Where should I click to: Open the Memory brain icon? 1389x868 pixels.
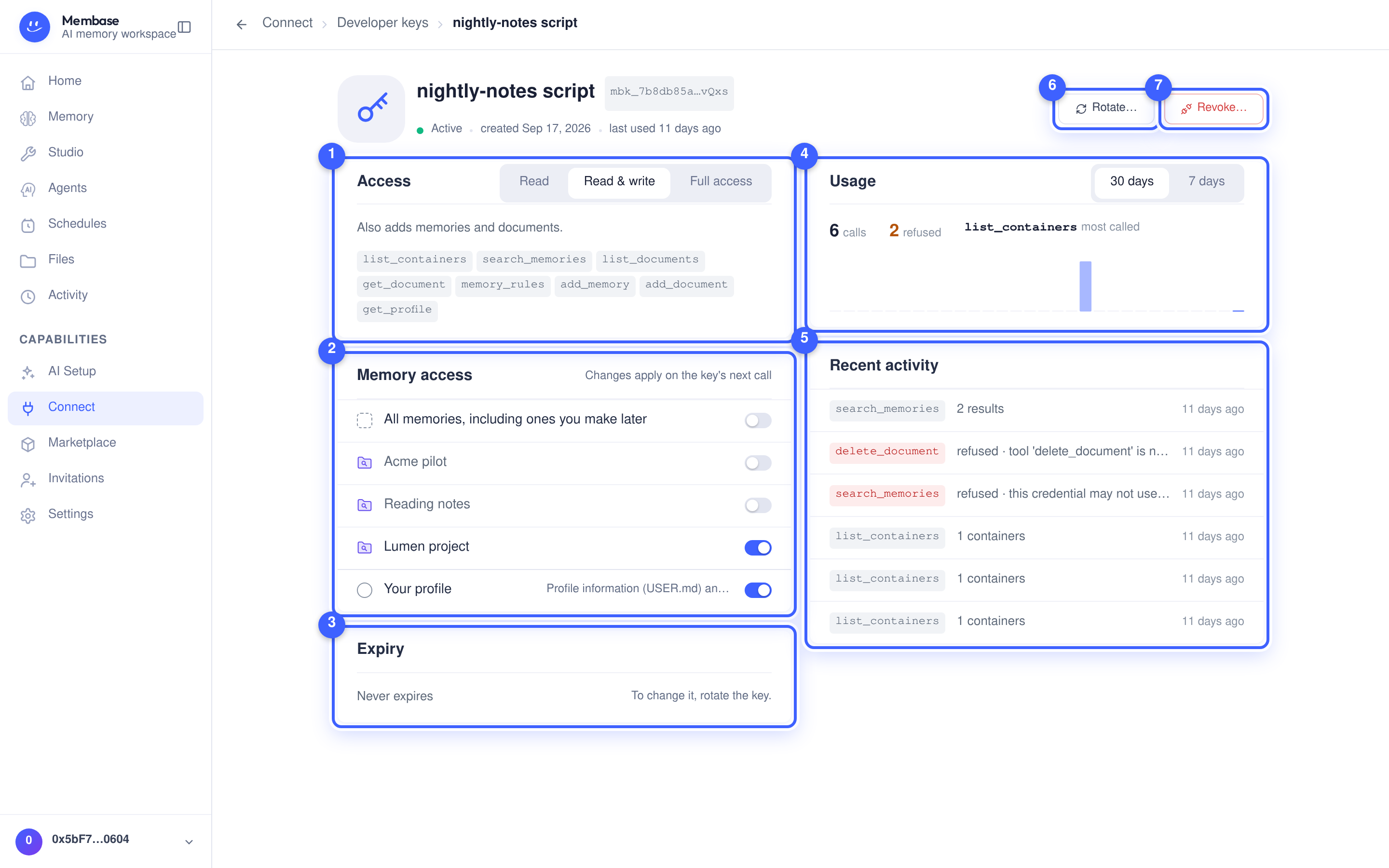click(28, 117)
